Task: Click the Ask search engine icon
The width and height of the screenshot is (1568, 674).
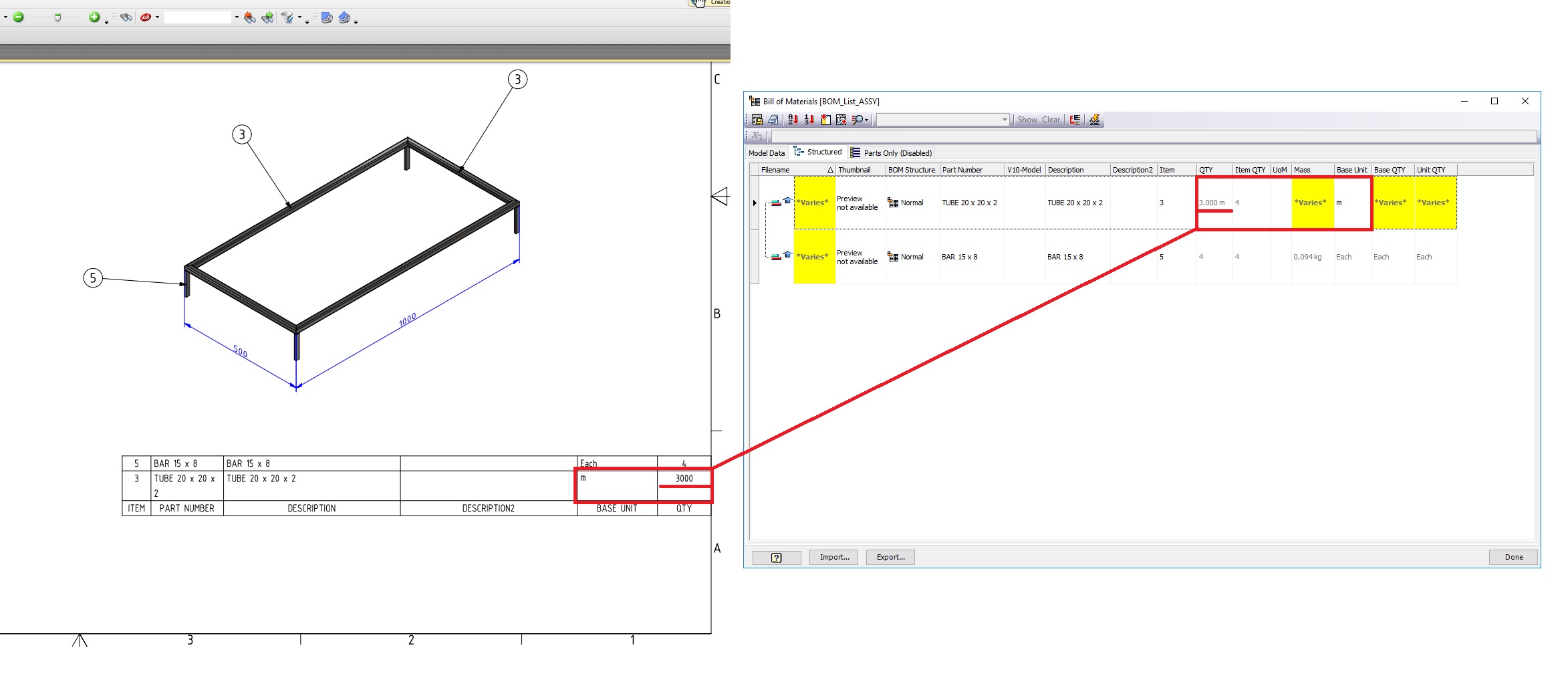Action: [145, 17]
